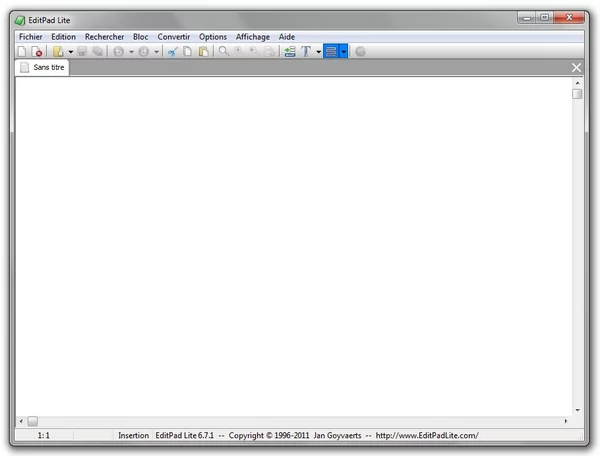The width and height of the screenshot is (600, 456).
Task: Expand the Word Wrap dropdown arrow
Action: [x=344, y=51]
